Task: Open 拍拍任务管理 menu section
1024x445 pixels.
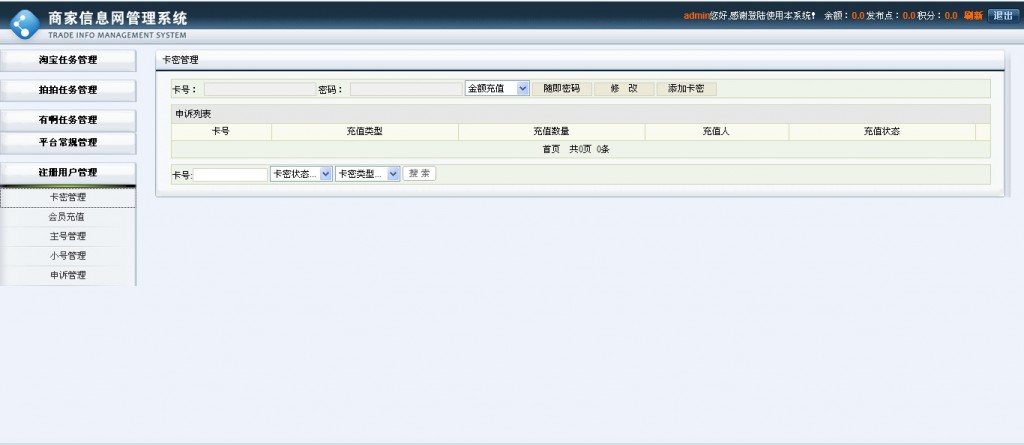Action: (x=68, y=90)
